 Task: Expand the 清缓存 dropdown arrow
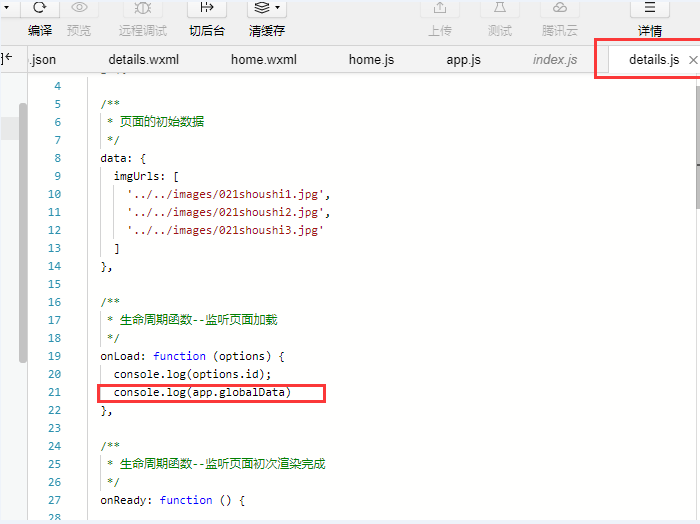[x=278, y=7]
